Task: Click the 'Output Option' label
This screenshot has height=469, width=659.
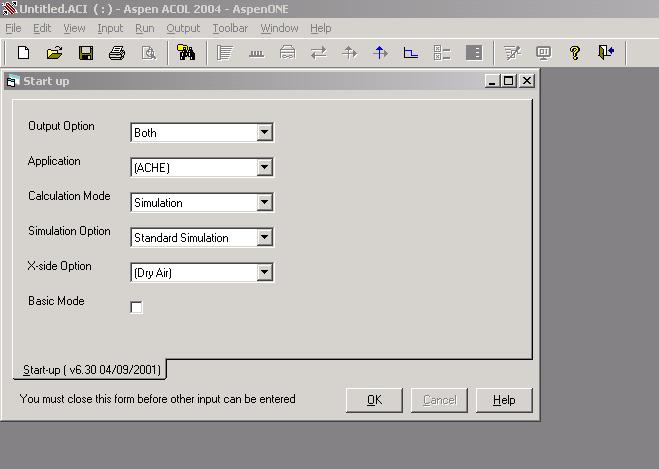Action: coord(61,126)
